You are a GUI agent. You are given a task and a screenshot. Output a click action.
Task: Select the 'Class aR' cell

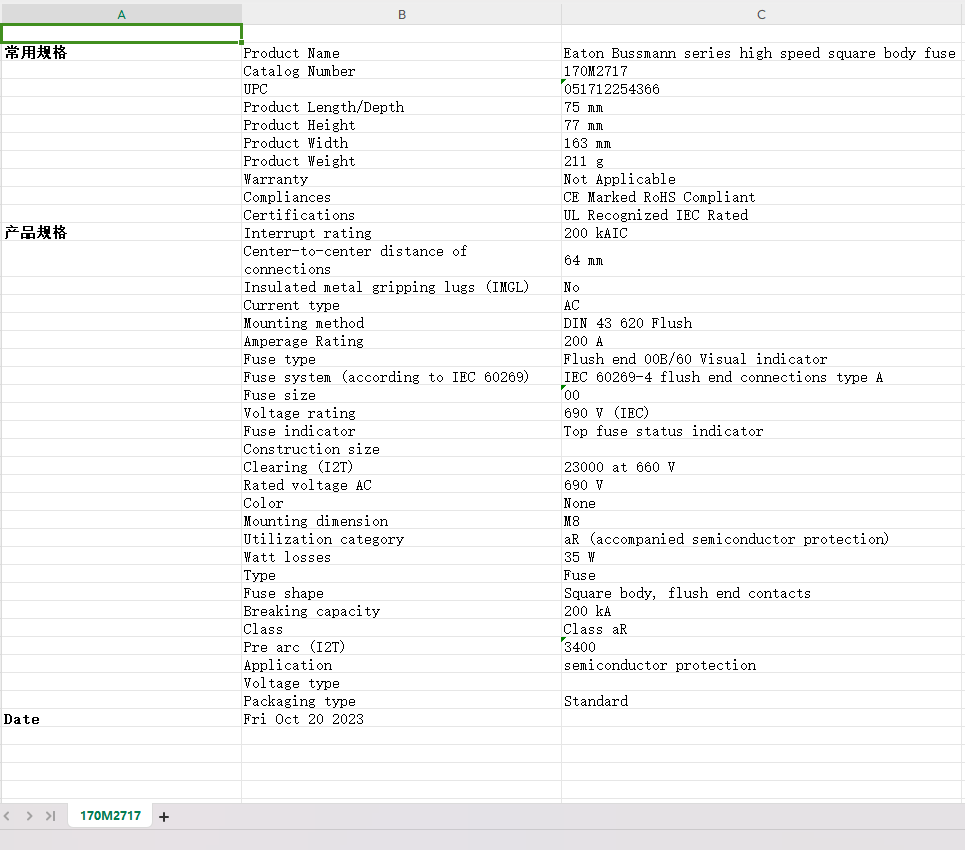click(x=762, y=629)
